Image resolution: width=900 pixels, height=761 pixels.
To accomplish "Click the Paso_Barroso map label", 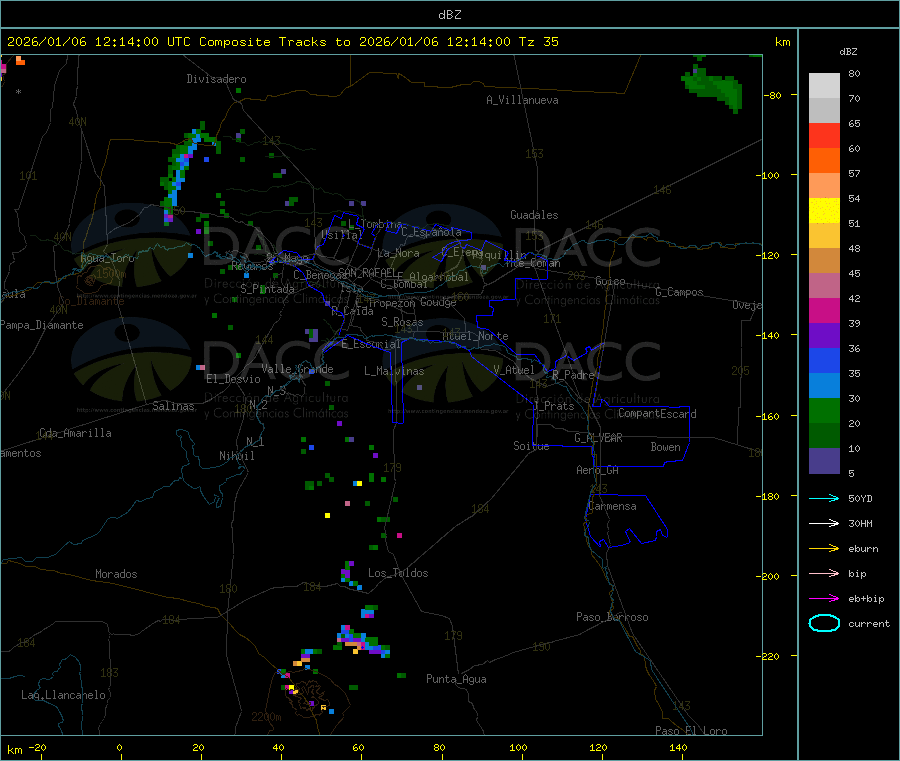I will pyautogui.click(x=612, y=617).
